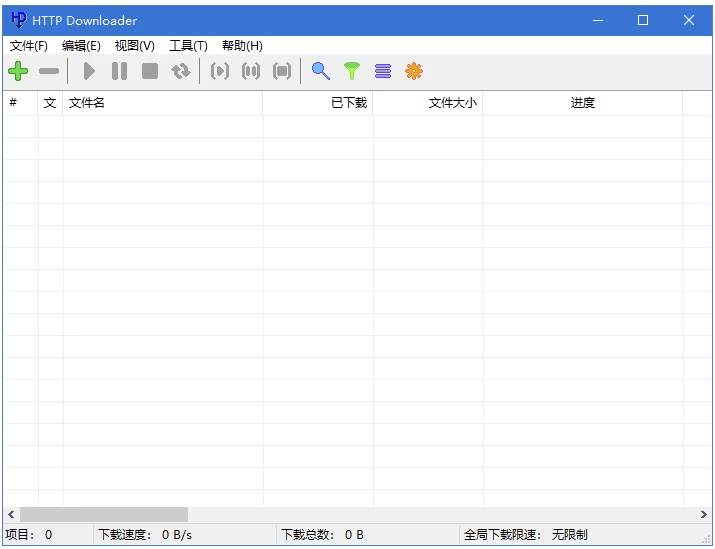Open the 工具(T) menu
Viewport: 715px width, 549px height.
coord(188,46)
